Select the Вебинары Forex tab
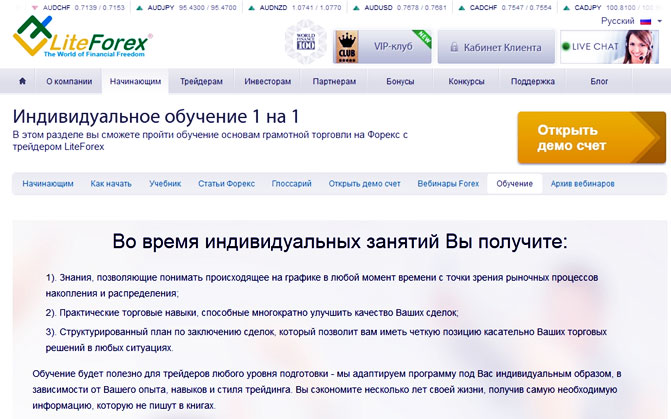Screen dimensions: 671x419 coord(448,184)
